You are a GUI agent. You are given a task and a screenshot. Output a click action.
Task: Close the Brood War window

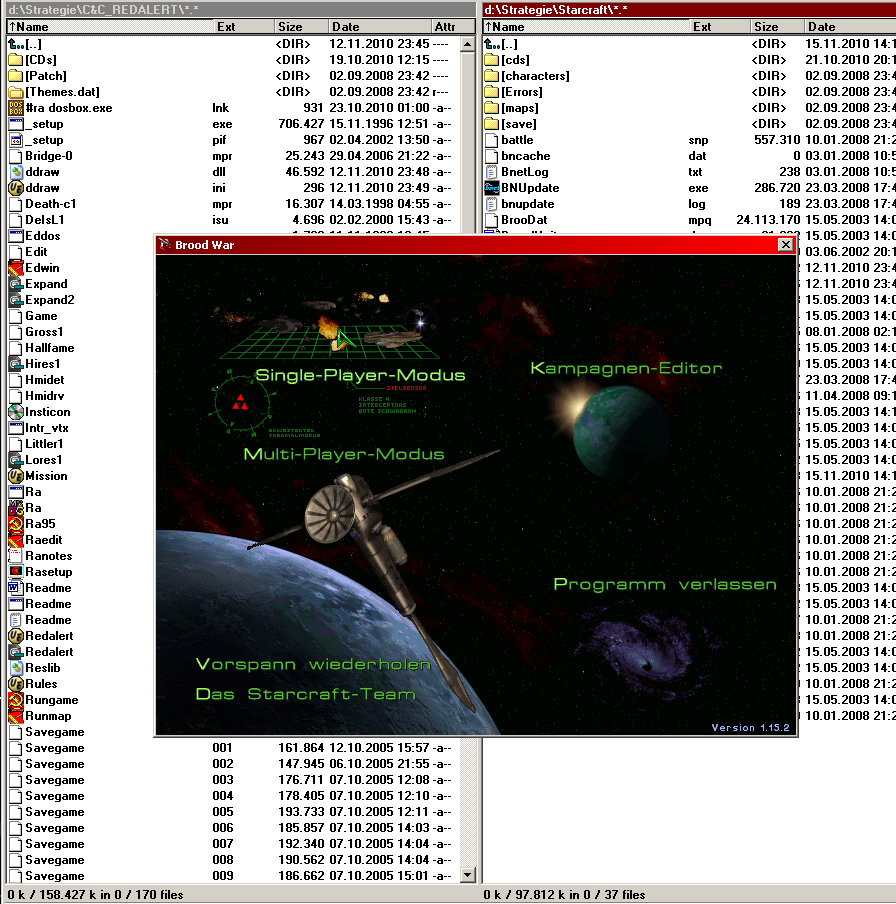[x=785, y=245]
